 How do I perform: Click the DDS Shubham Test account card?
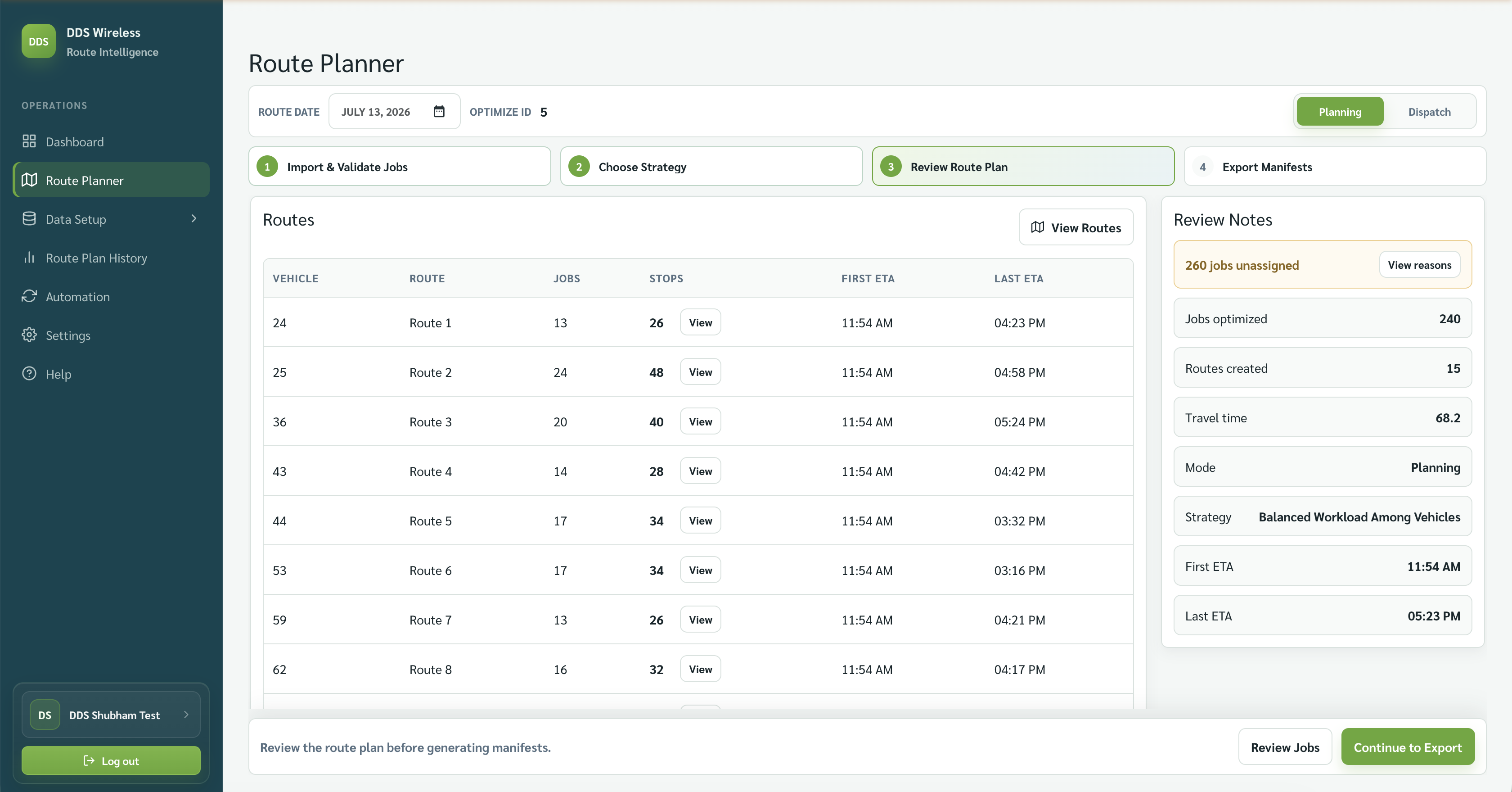(111, 715)
